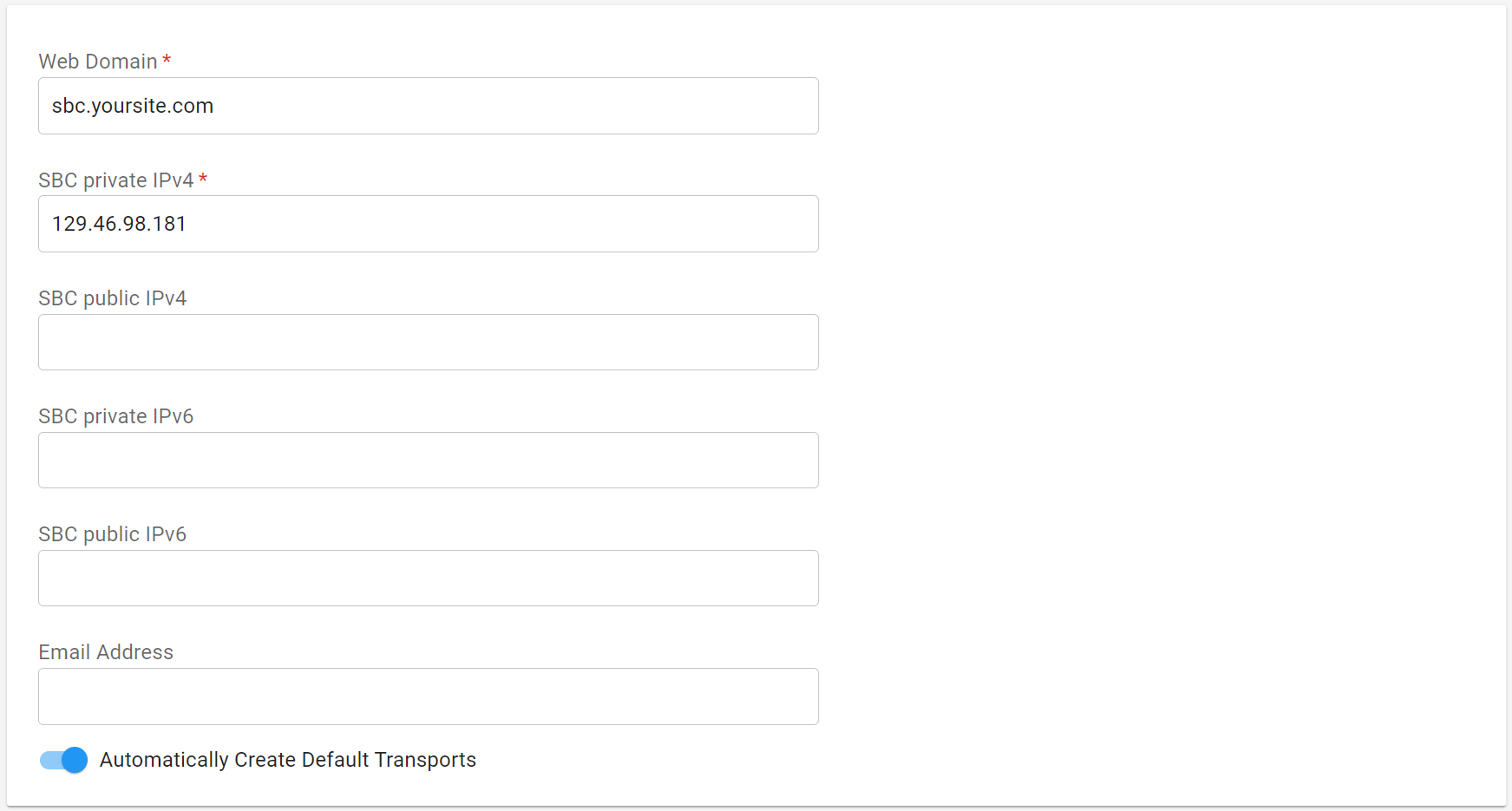This screenshot has width=1512, height=811.
Task: Click into the SBC public IPv6 field
Action: coord(429,579)
